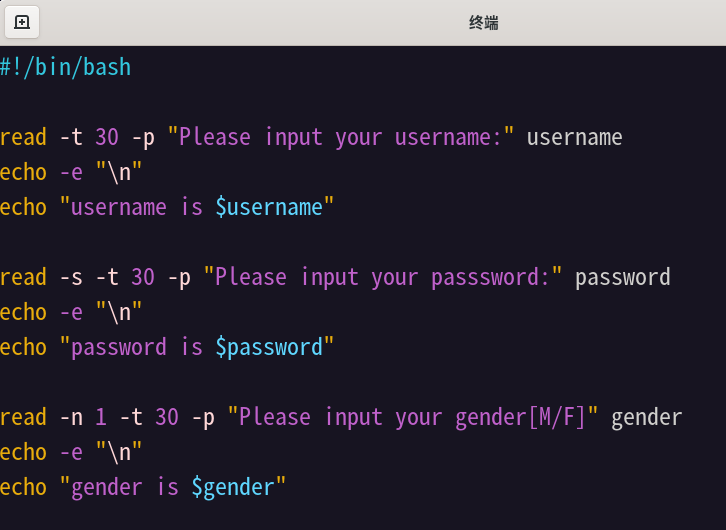Select the password variable name after prompt

(x=623, y=277)
